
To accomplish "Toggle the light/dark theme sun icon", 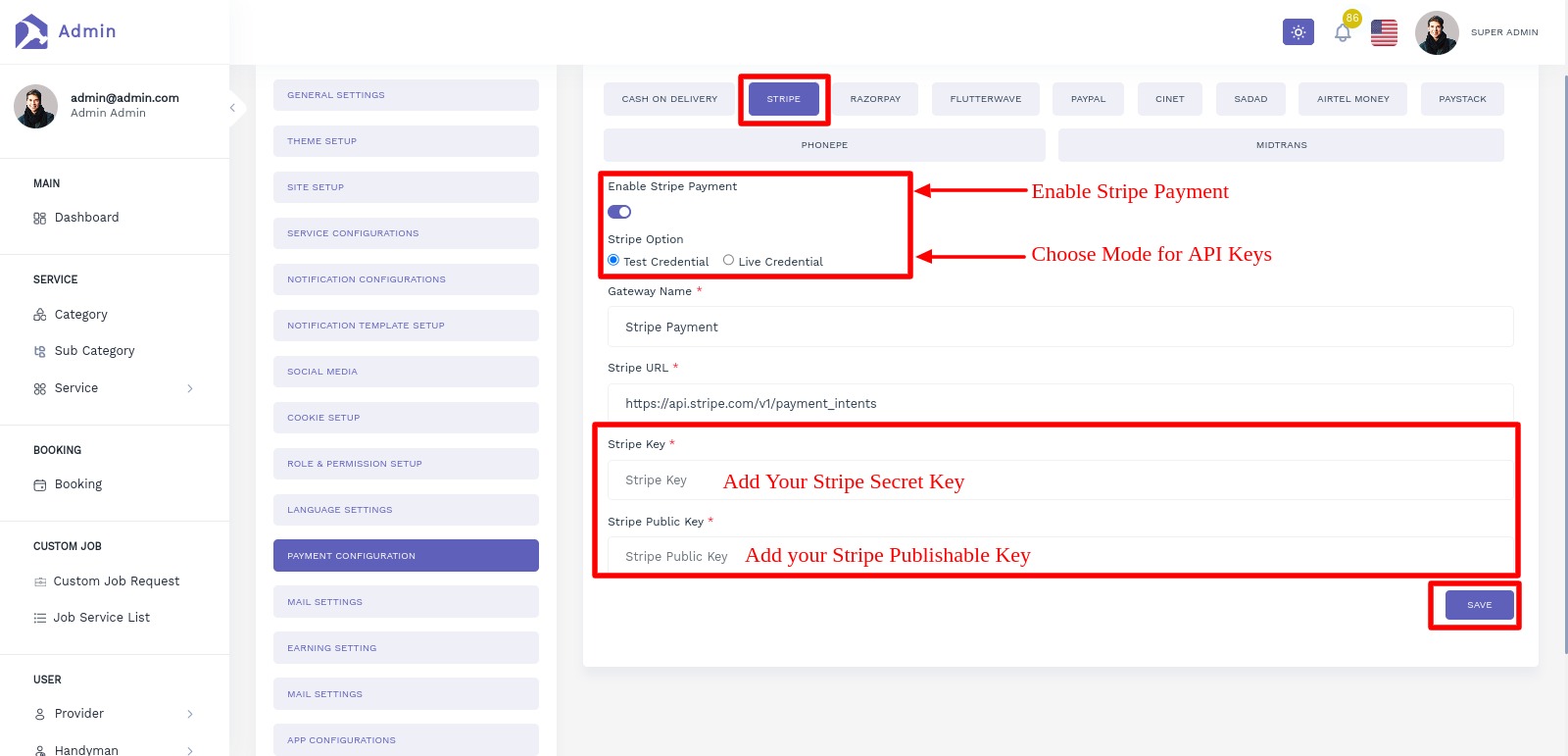I will (1298, 32).
